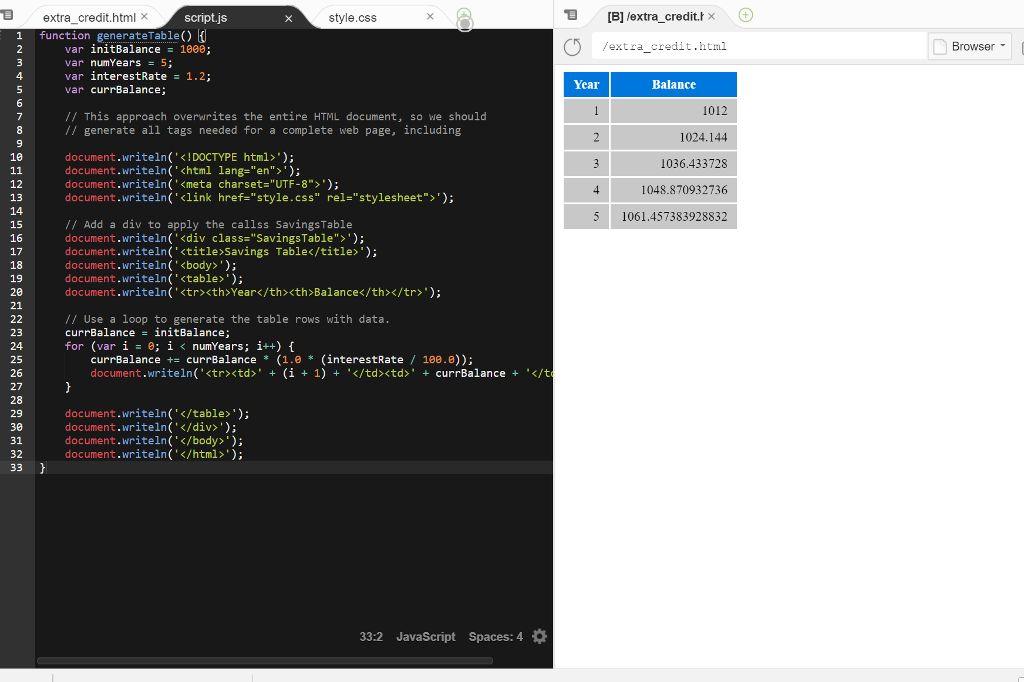Open the preview pane tab list
Screen dimensions: 1024x682
[x=570, y=14]
